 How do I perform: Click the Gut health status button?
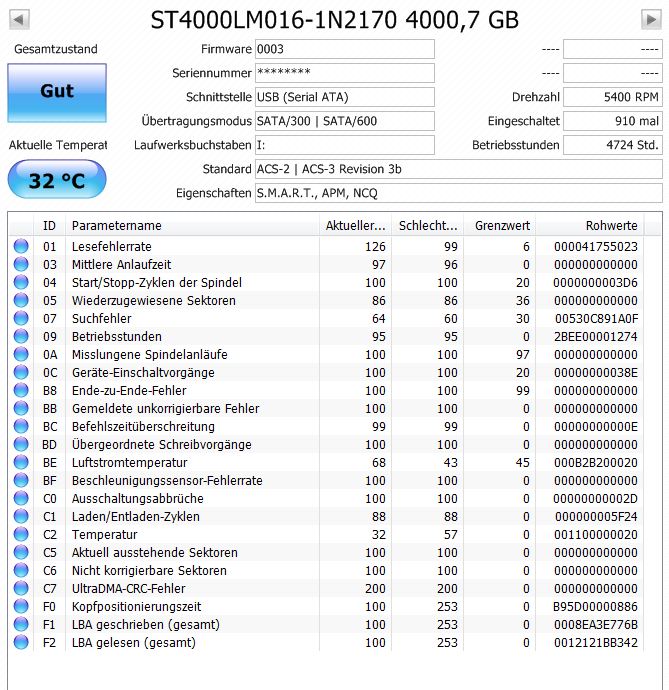coord(57,93)
